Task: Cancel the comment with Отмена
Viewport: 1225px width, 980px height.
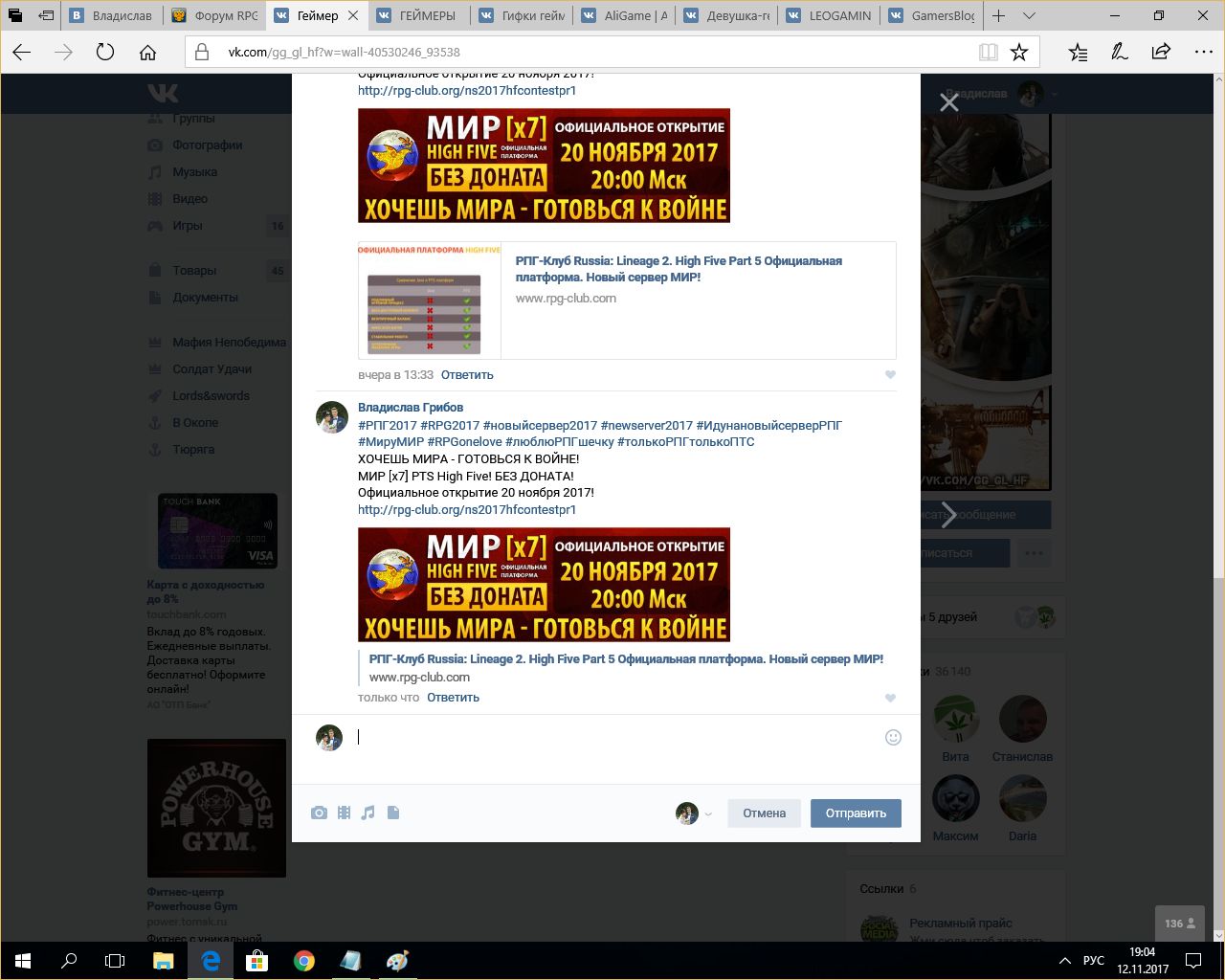Action: click(x=764, y=813)
